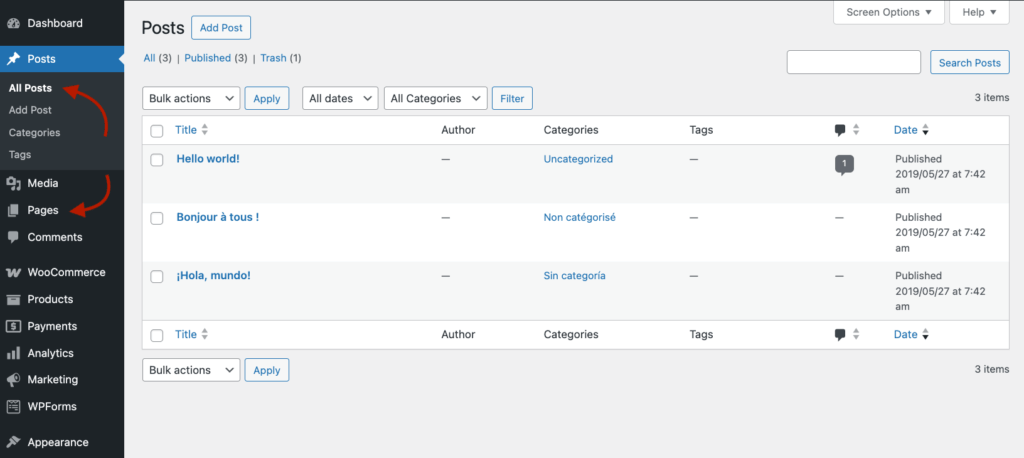Click the Search Posts button
This screenshot has width=1024, height=458.
[x=970, y=63]
